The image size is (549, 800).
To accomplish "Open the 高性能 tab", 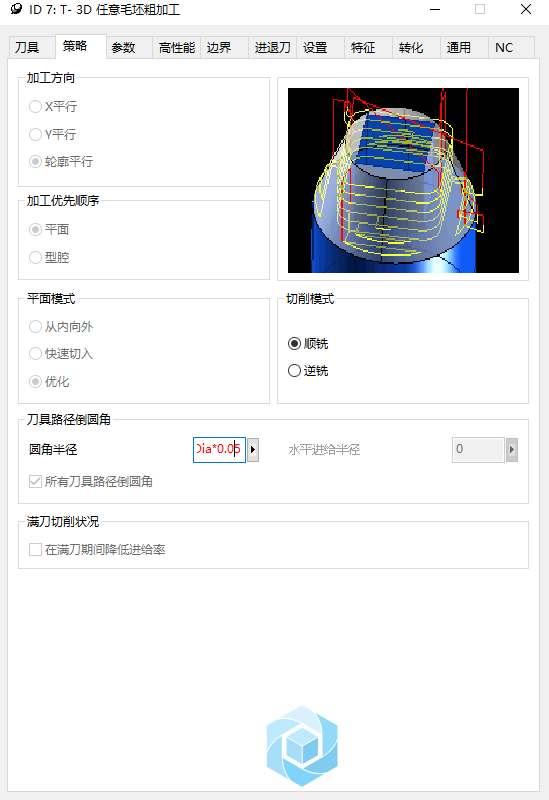I will pos(177,47).
